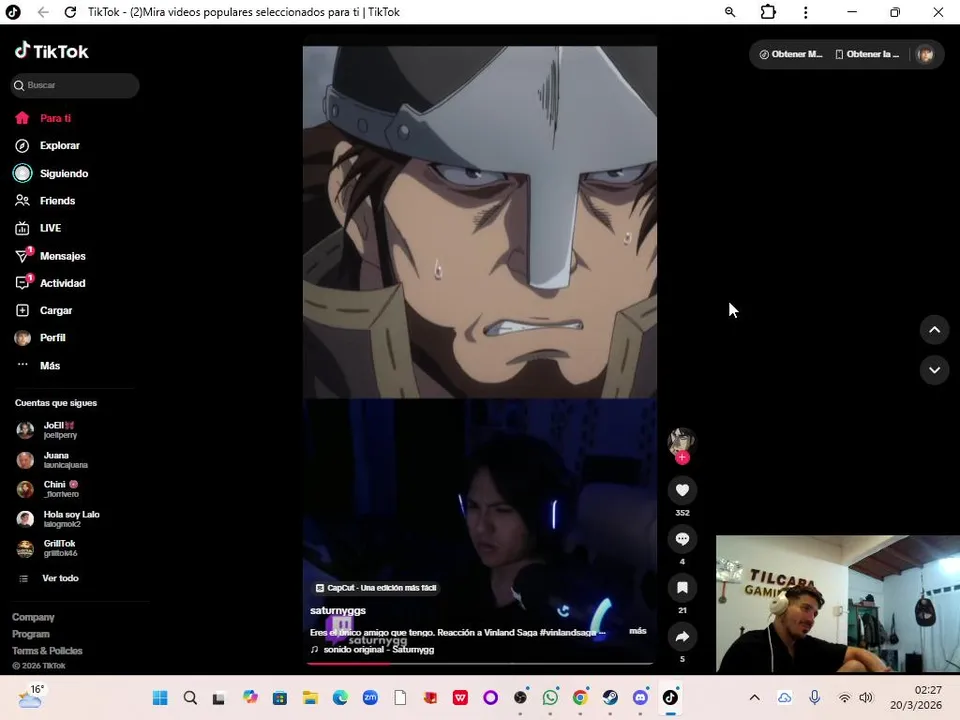Open the extensions puzzle icon
The width and height of the screenshot is (960, 720).
[x=768, y=12]
